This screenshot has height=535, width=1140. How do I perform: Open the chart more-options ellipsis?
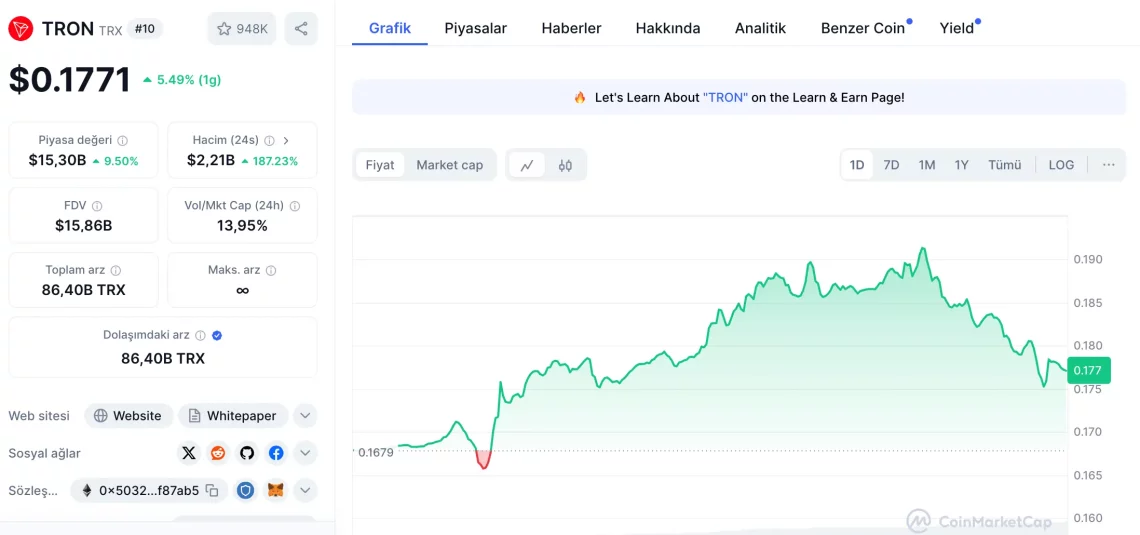click(1108, 165)
